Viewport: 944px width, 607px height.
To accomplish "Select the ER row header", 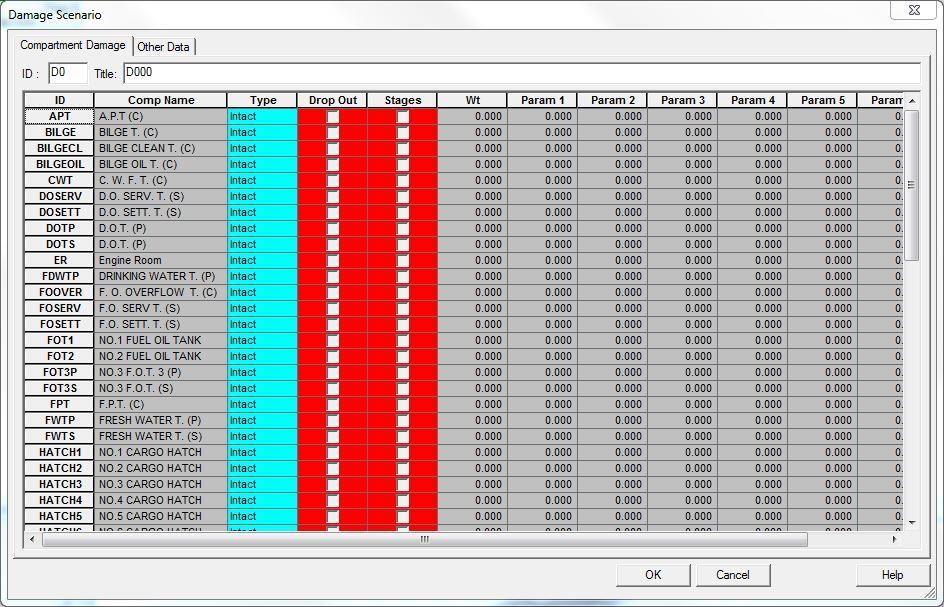I will tap(60, 260).
